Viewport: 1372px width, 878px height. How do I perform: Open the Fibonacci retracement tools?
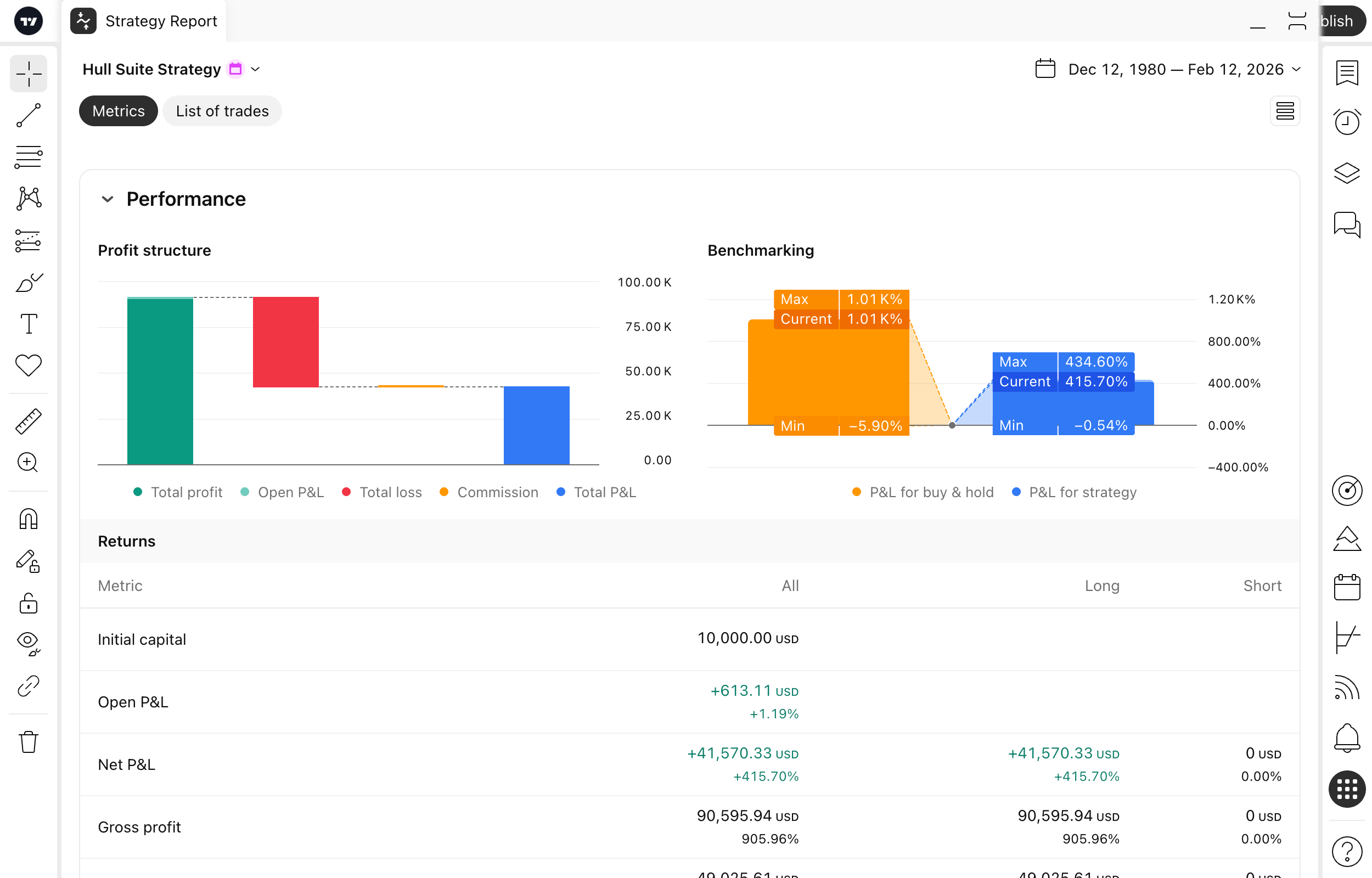[x=29, y=157]
